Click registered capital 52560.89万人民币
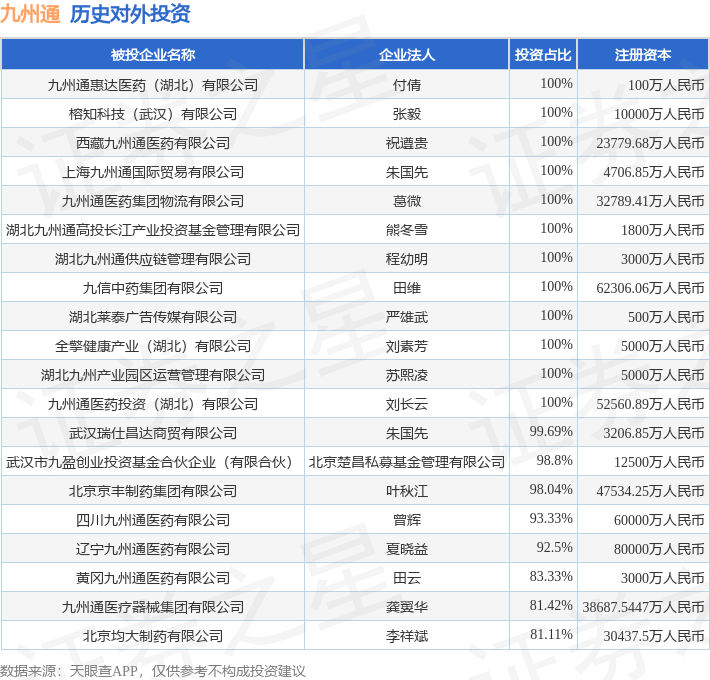The width and height of the screenshot is (710, 680). [x=650, y=404]
